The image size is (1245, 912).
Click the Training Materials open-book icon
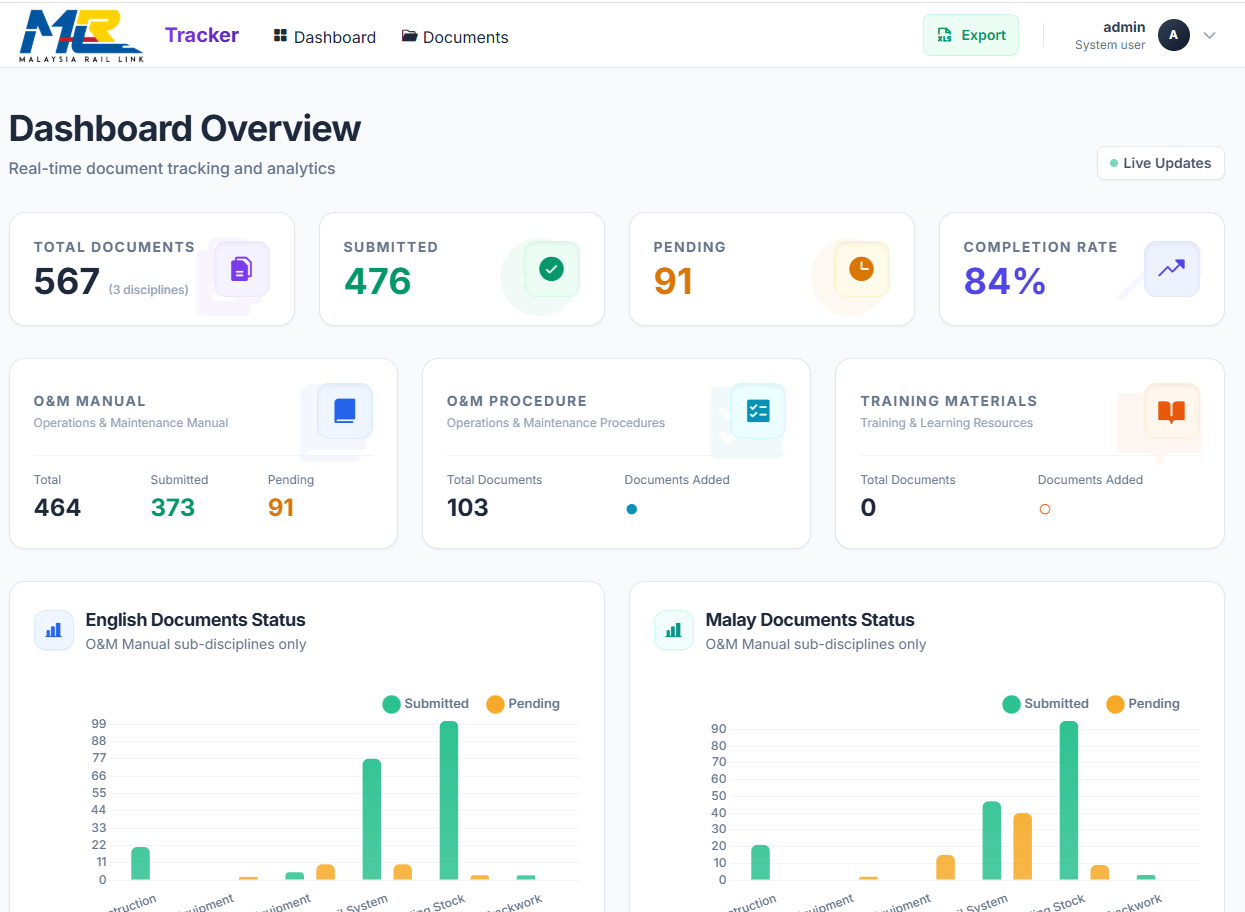(1171, 411)
